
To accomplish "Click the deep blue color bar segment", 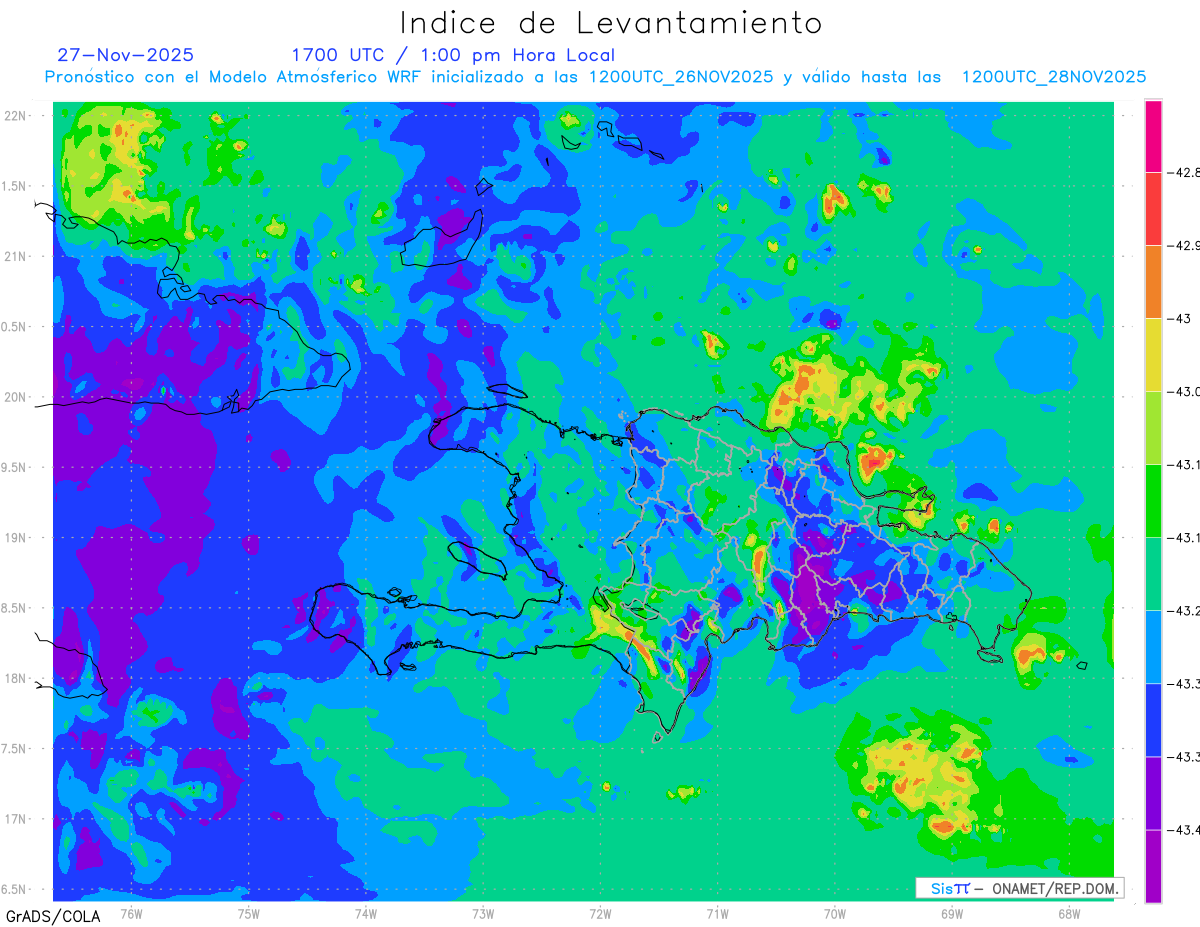I will click(1153, 719).
